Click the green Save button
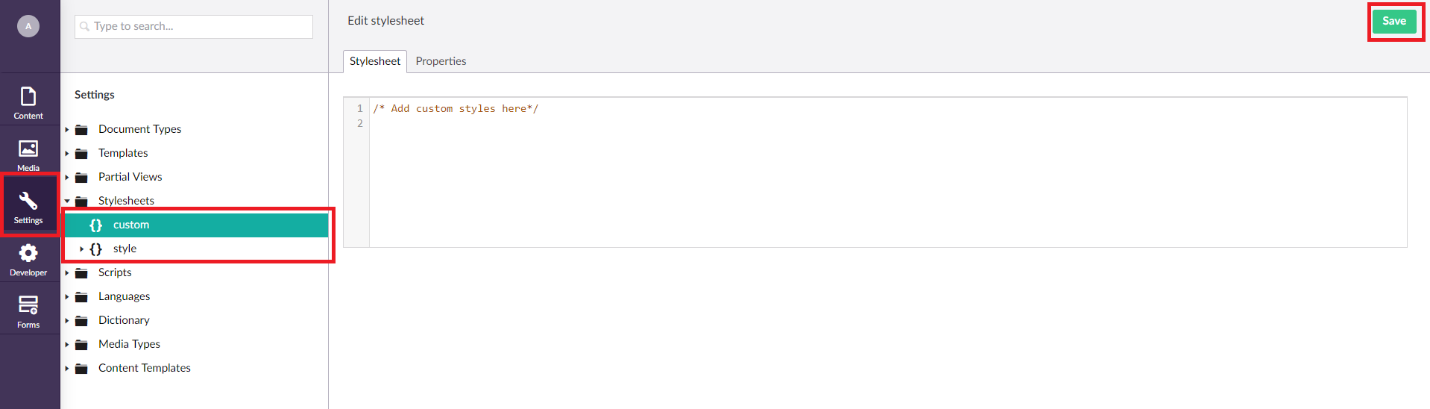1430x409 pixels. tap(1394, 21)
